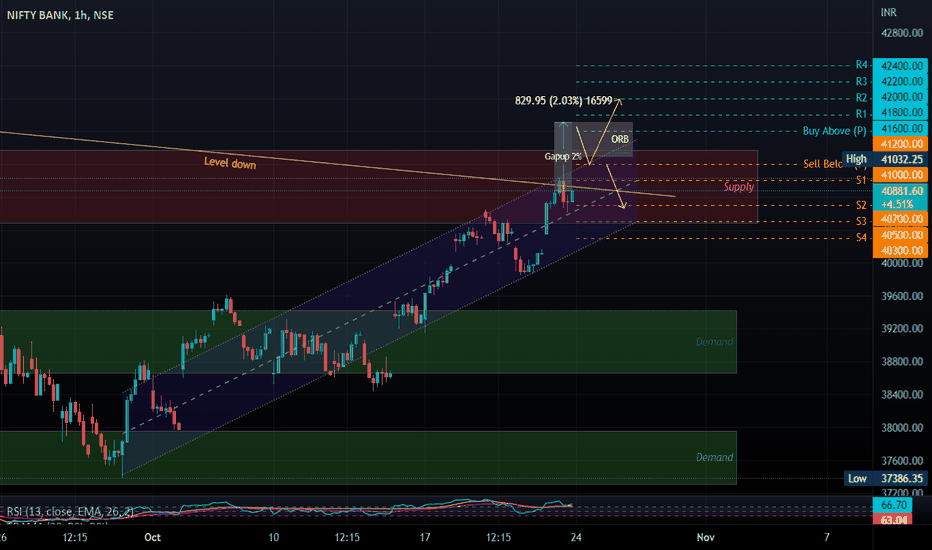Screen dimensions: 932x550
Task: Click the 40500.00 orange price tag
Action: tap(900, 235)
